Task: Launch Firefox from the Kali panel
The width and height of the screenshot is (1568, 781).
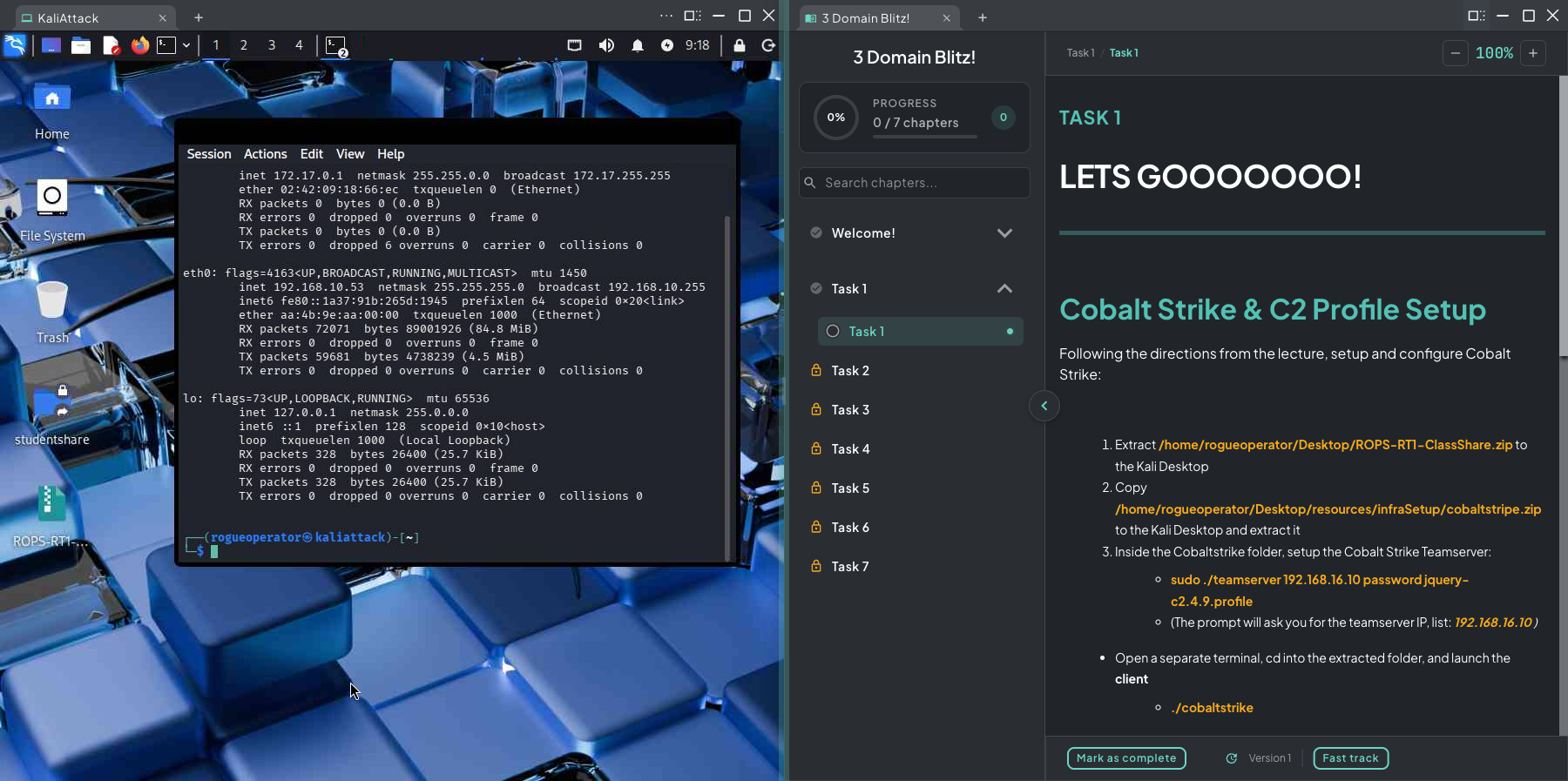Action: pos(139,45)
